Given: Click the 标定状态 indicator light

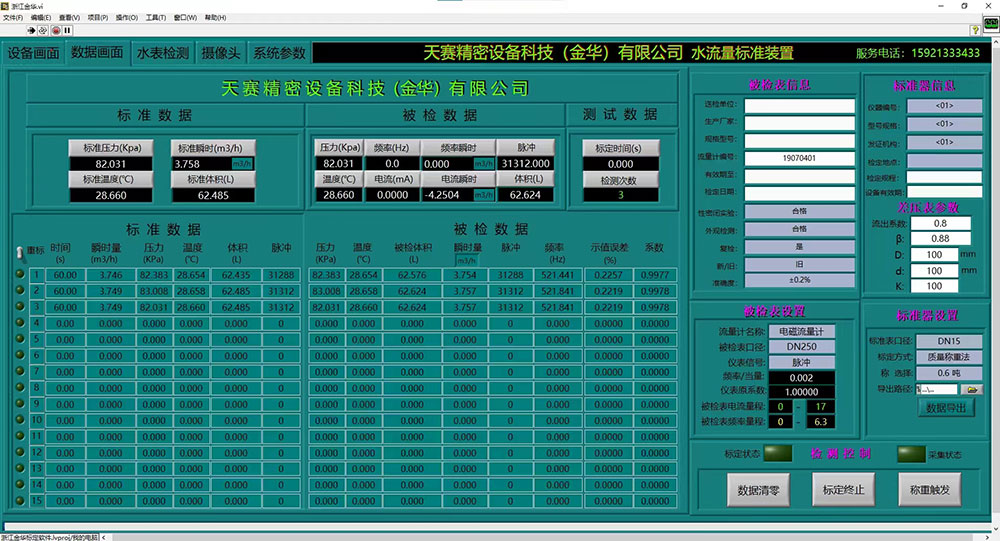Looking at the screenshot, I should [777, 454].
